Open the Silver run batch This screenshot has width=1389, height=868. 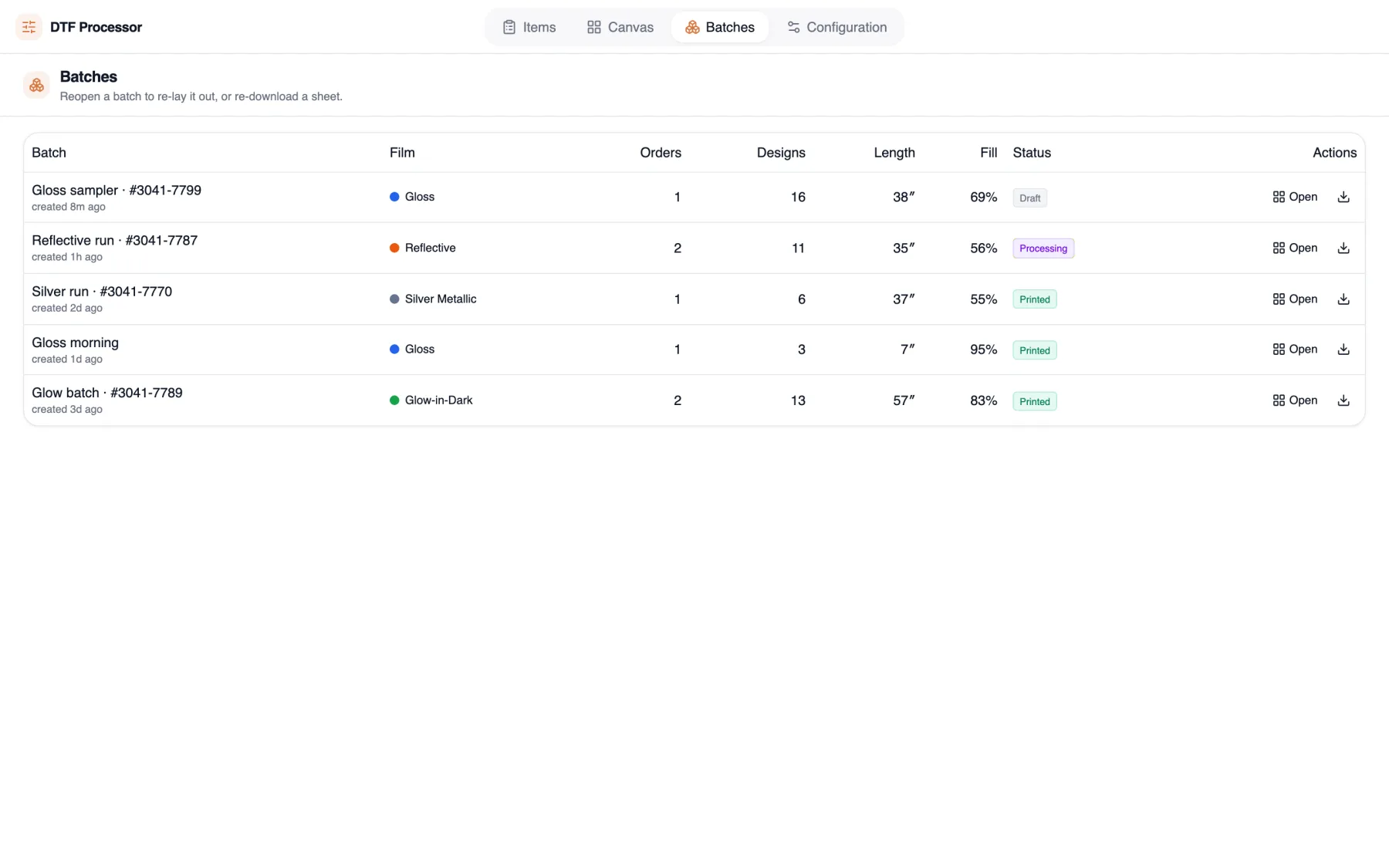pyautogui.click(x=1295, y=299)
